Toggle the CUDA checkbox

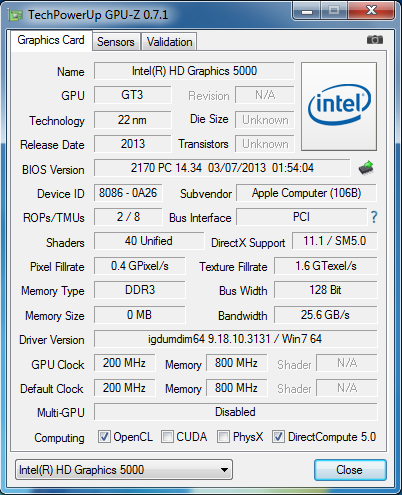pyautogui.click(x=167, y=436)
